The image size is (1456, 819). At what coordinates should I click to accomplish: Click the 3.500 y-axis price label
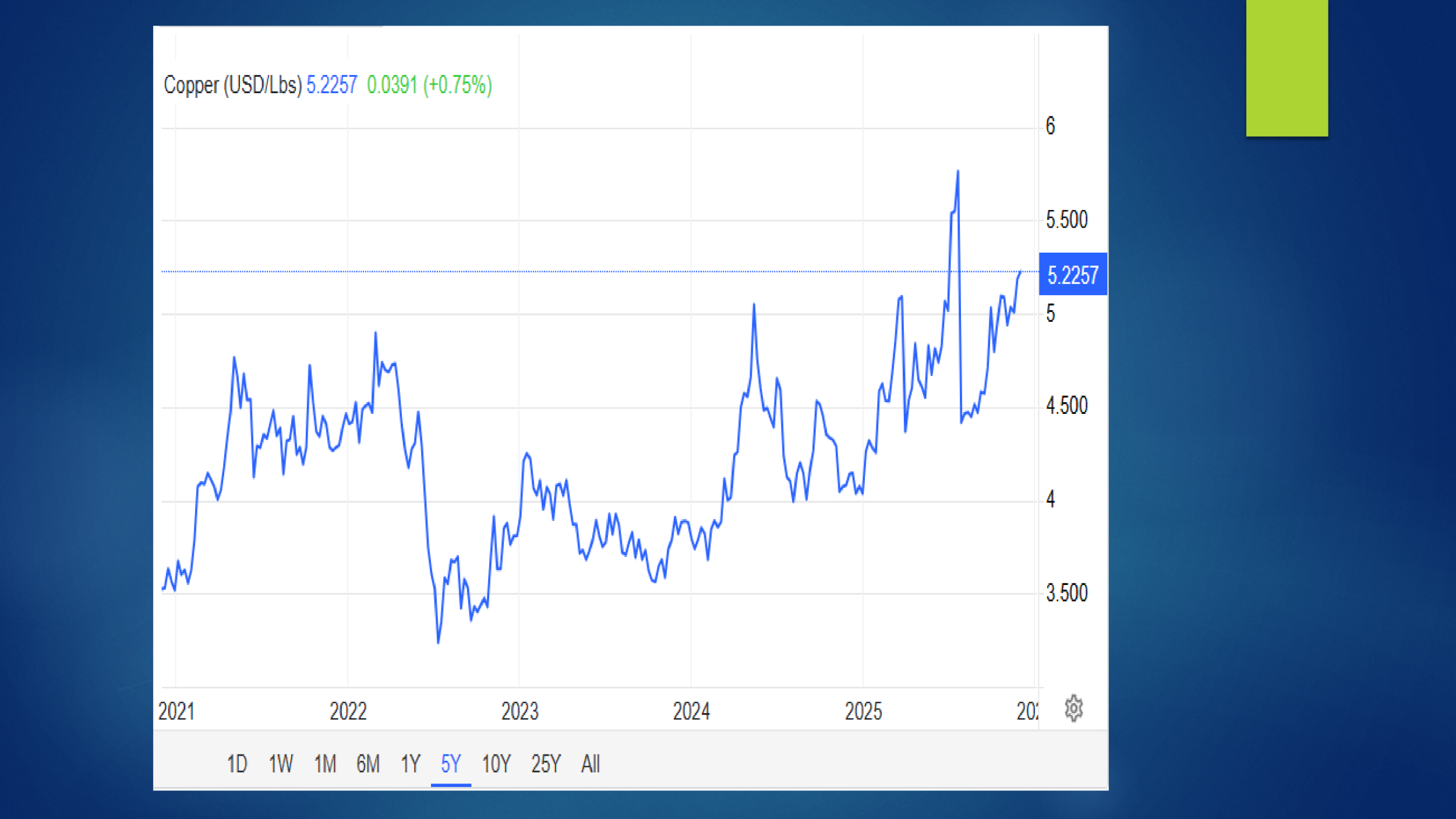(x=1066, y=593)
